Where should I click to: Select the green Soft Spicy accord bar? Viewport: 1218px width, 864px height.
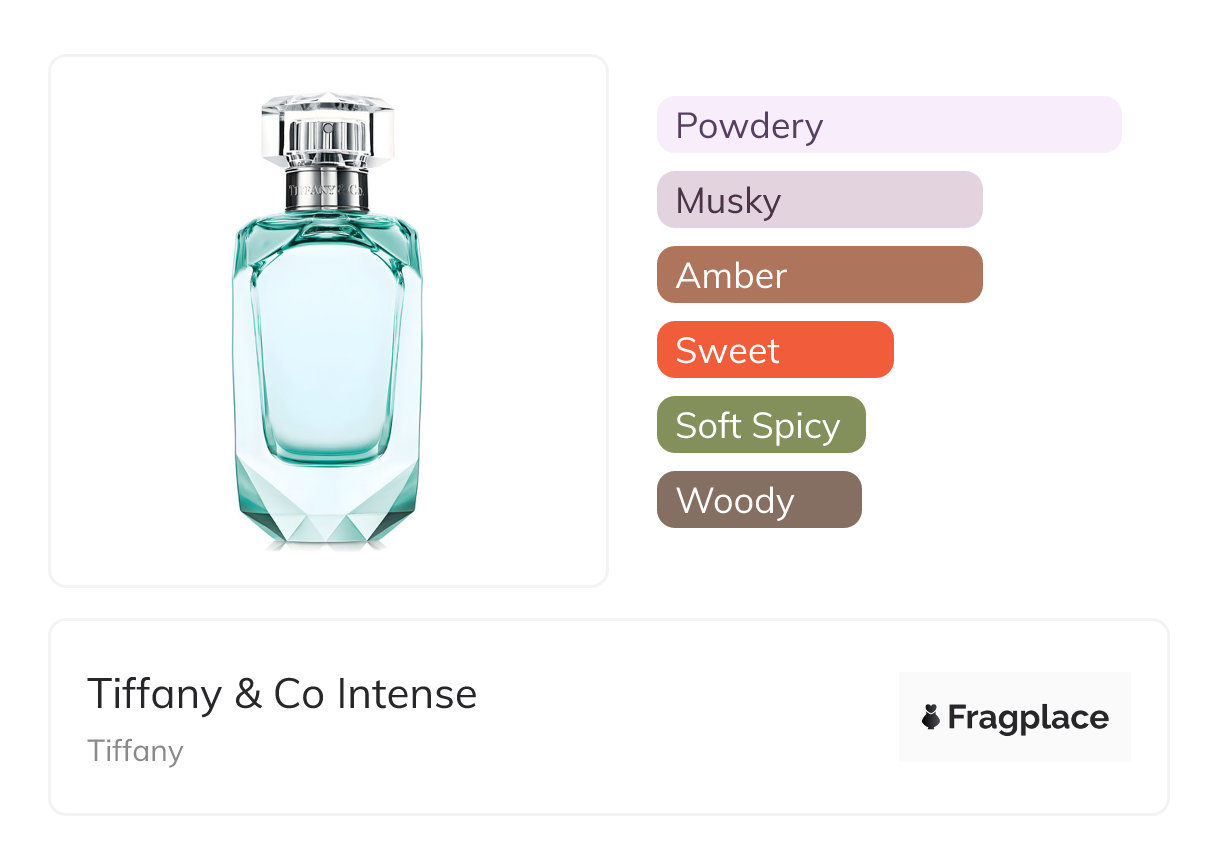[760, 425]
